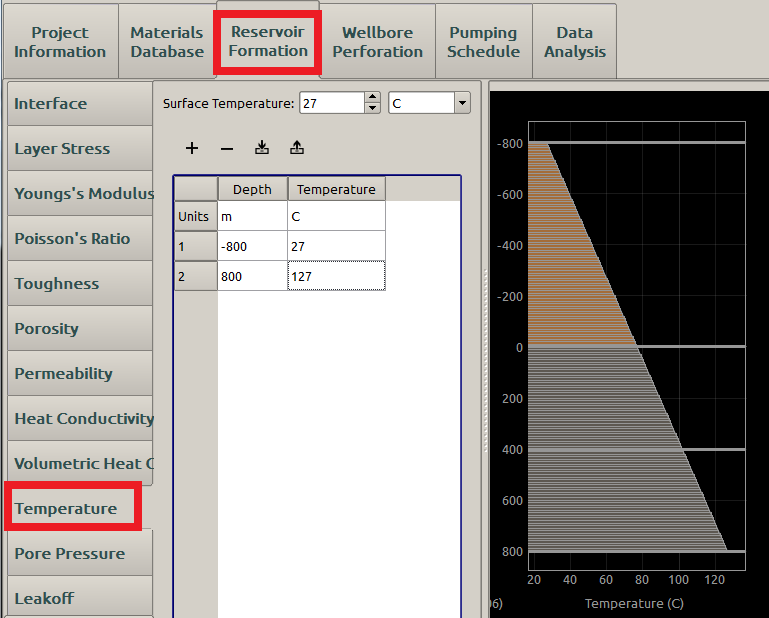Open the Volumetric Heat side tab
The image size is (769, 618).
point(80,464)
